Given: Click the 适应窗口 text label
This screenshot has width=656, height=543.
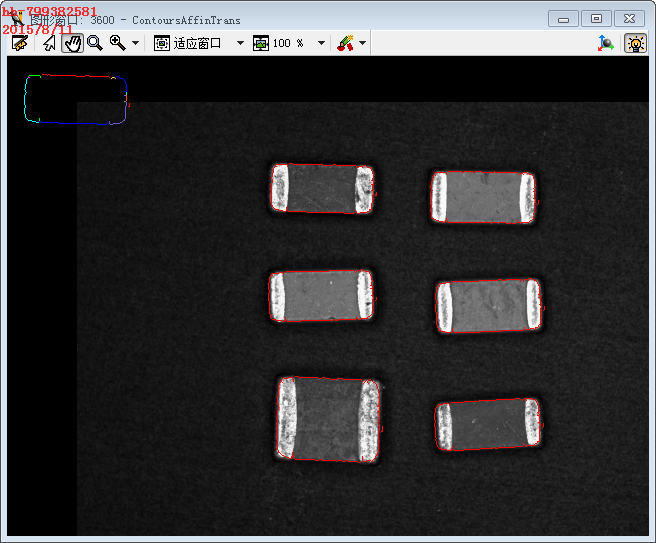Looking at the screenshot, I should [x=197, y=43].
